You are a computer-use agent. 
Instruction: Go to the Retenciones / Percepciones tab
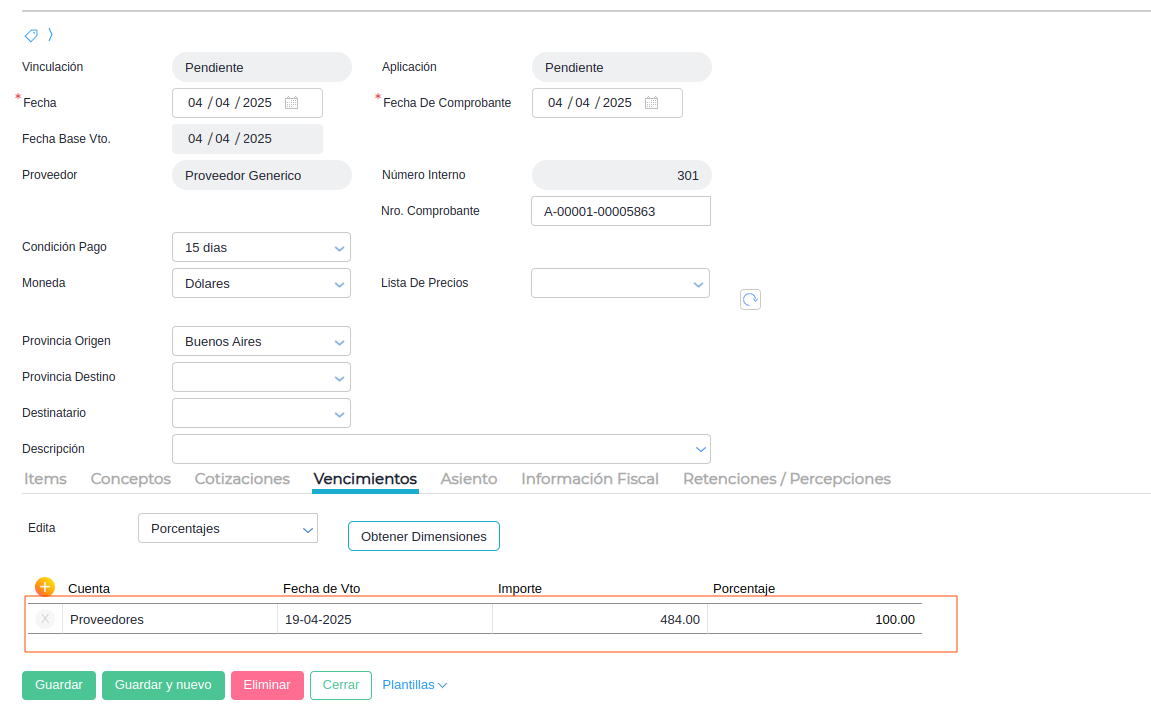pyautogui.click(x=787, y=479)
